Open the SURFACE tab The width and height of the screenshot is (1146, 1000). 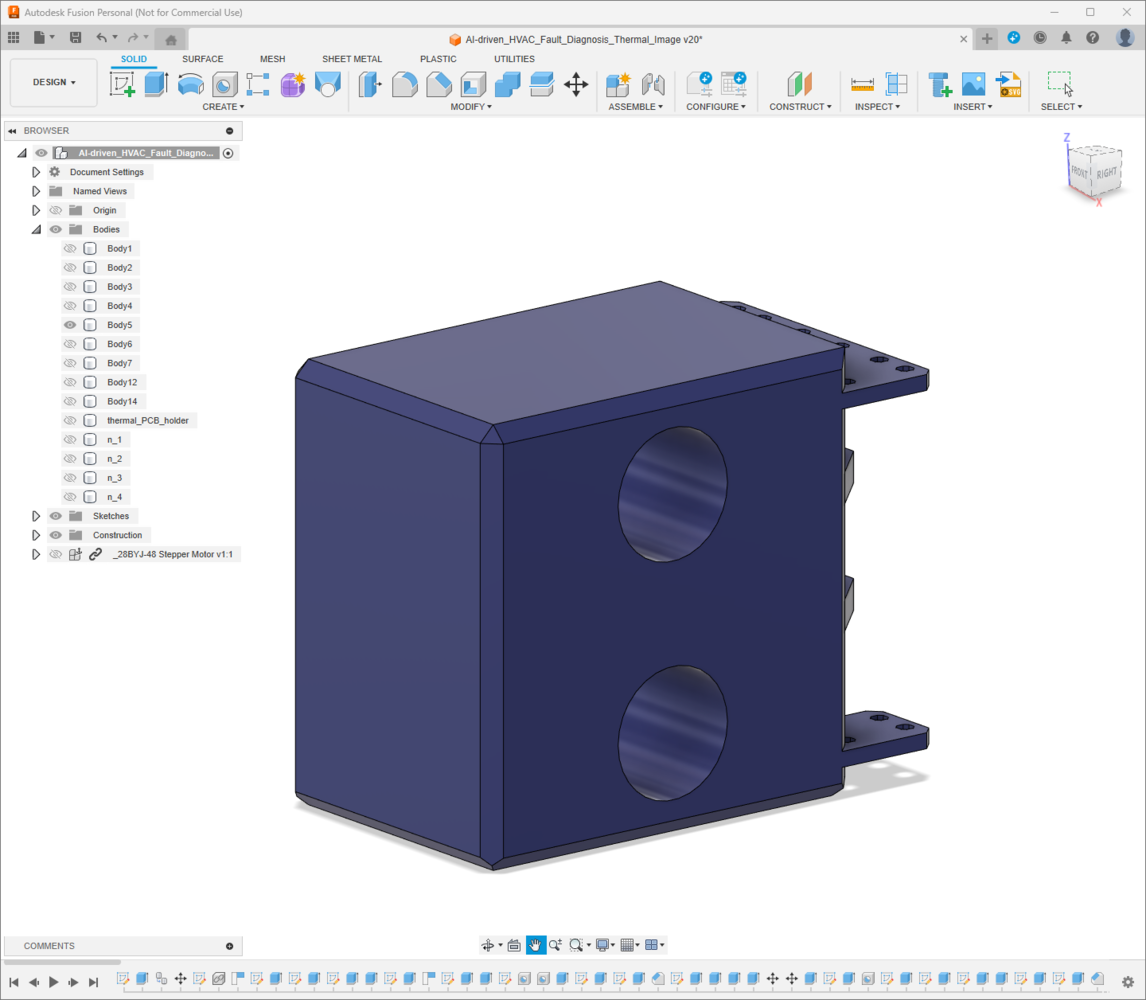pos(202,59)
